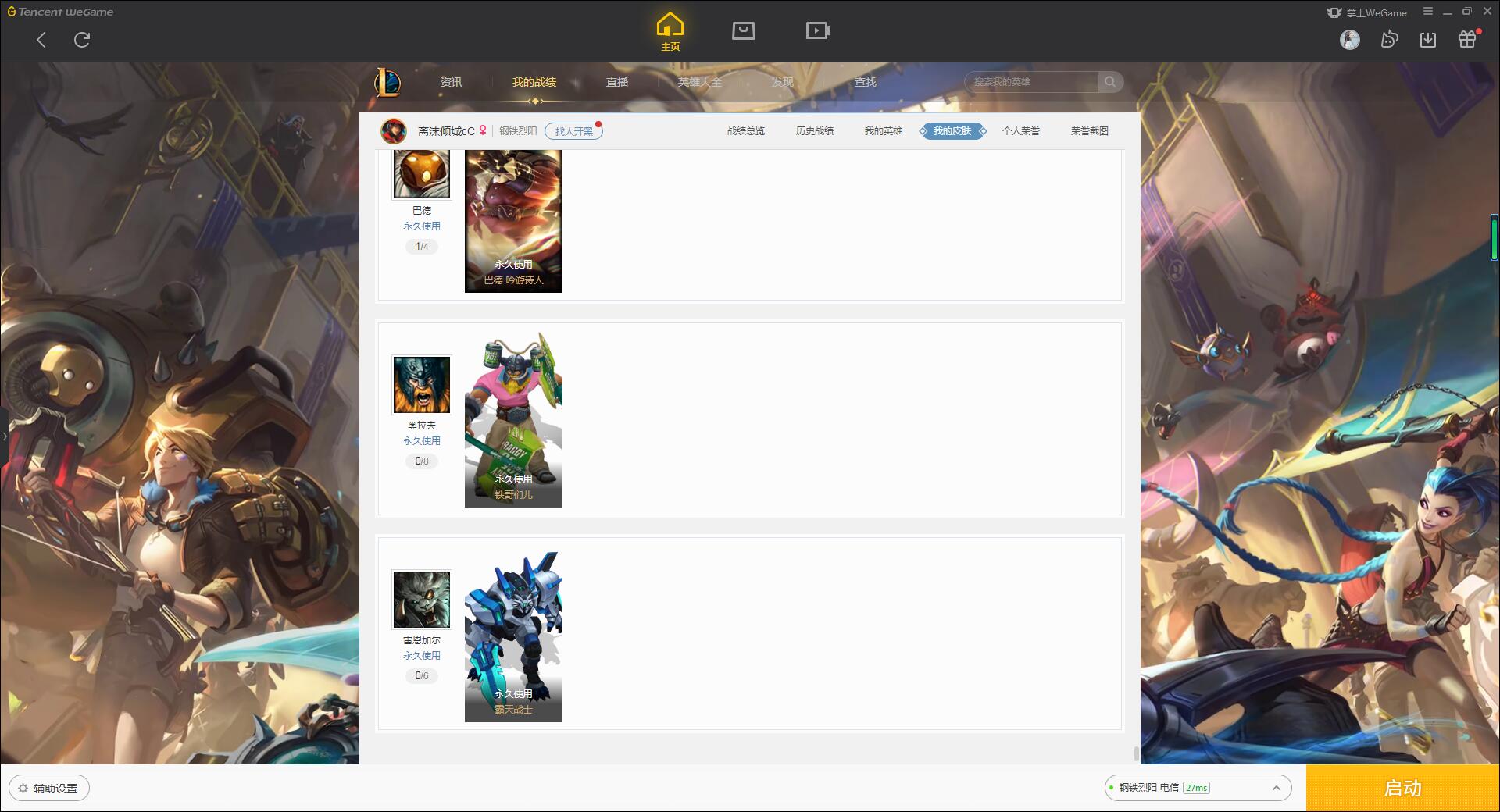Image resolution: width=1500 pixels, height=812 pixels.
Task: Open the 历史战绩 section
Action: 815,131
